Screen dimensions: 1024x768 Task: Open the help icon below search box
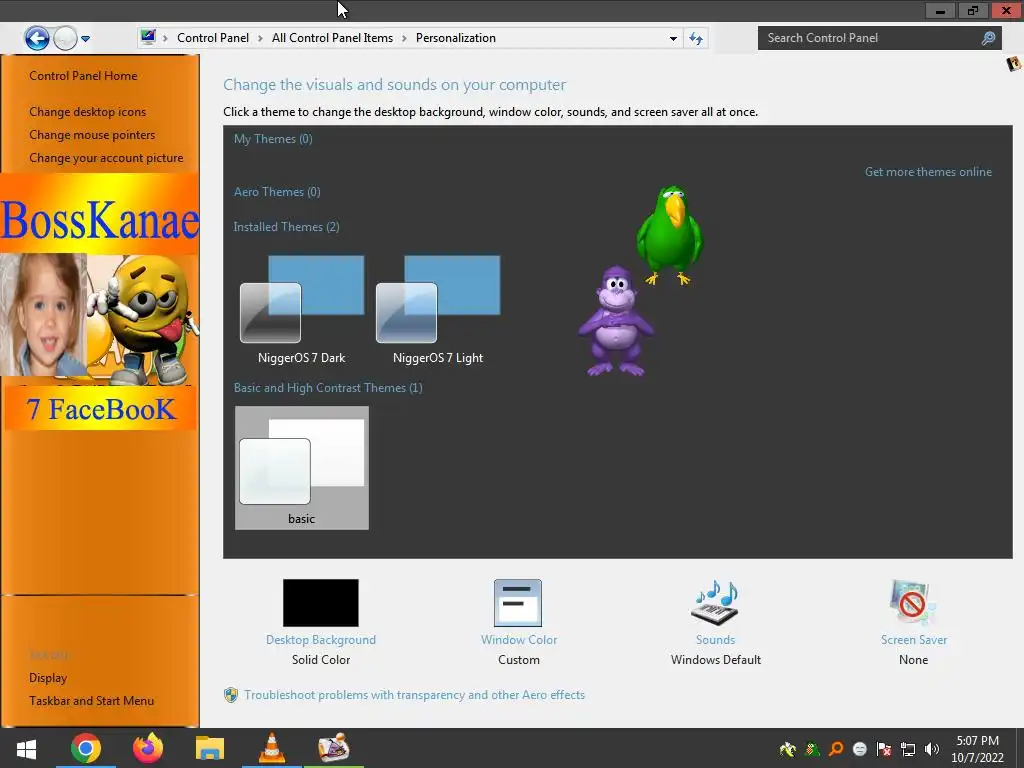pyautogui.click(x=1014, y=63)
